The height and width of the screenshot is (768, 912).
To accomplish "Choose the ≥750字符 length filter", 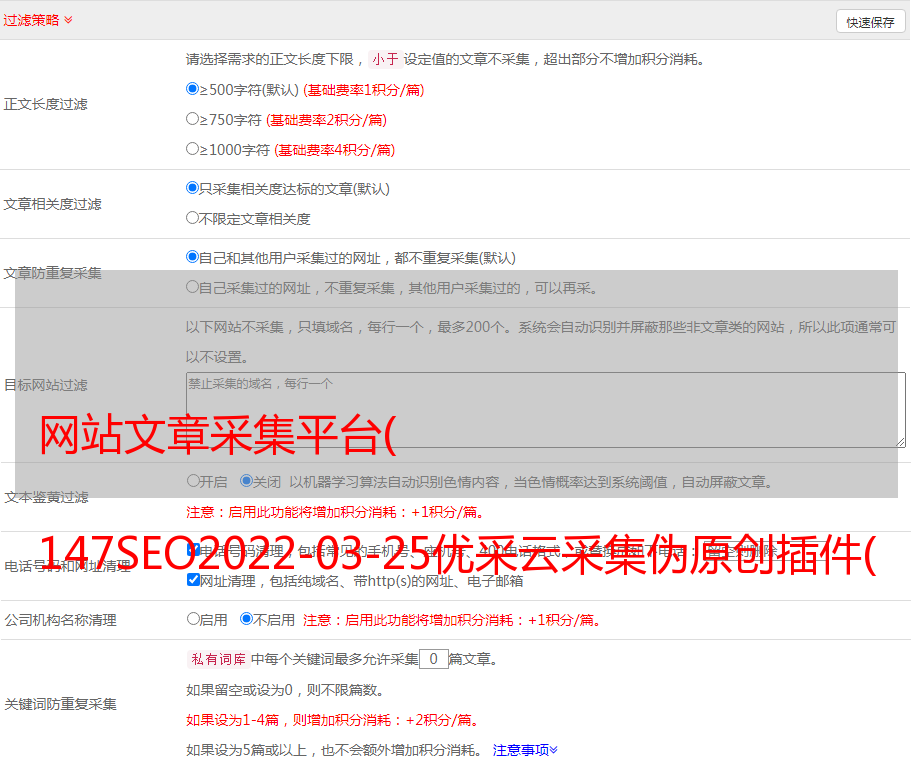I will coord(193,119).
